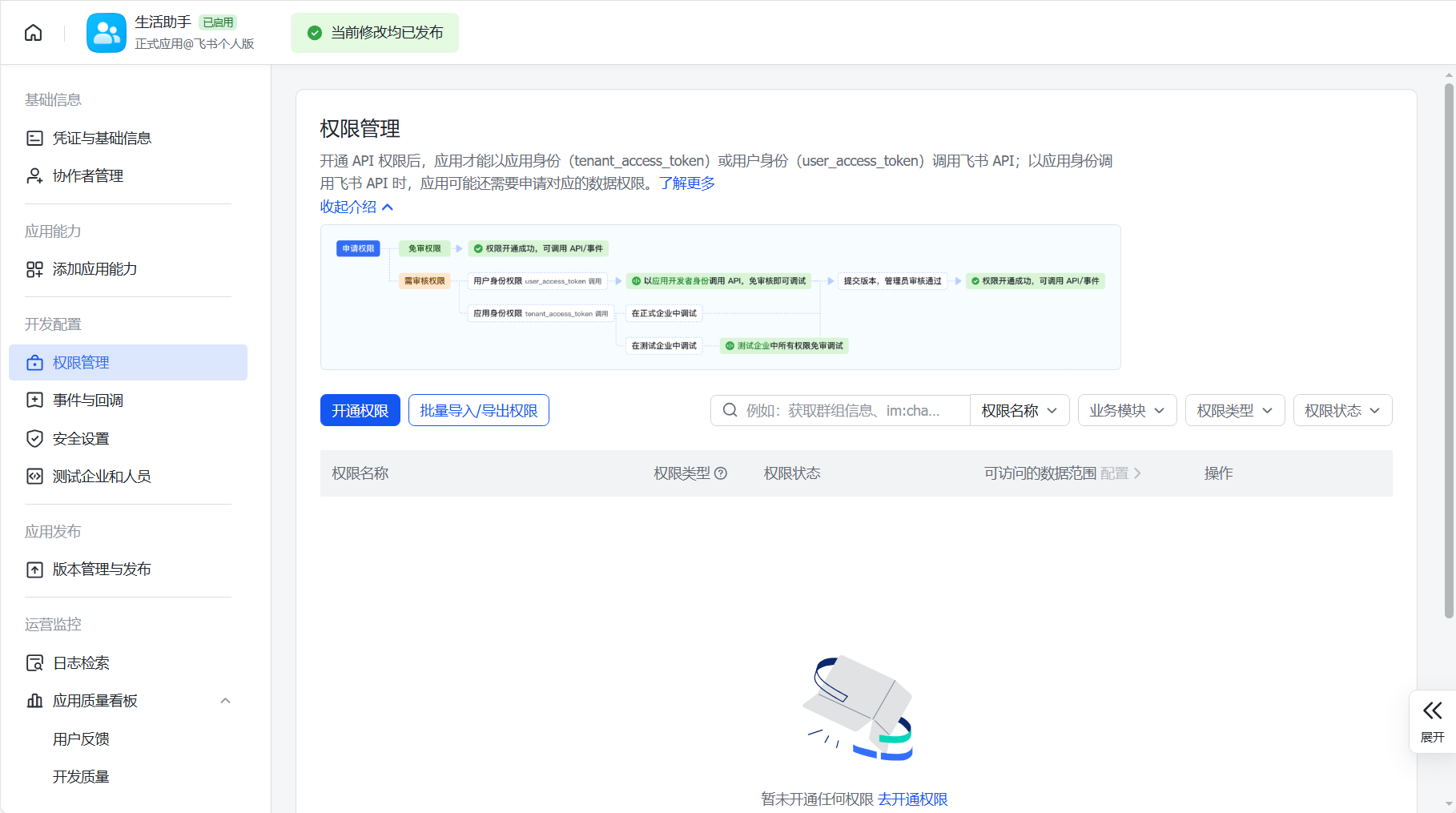Expand the right panel via 展开

(1432, 721)
